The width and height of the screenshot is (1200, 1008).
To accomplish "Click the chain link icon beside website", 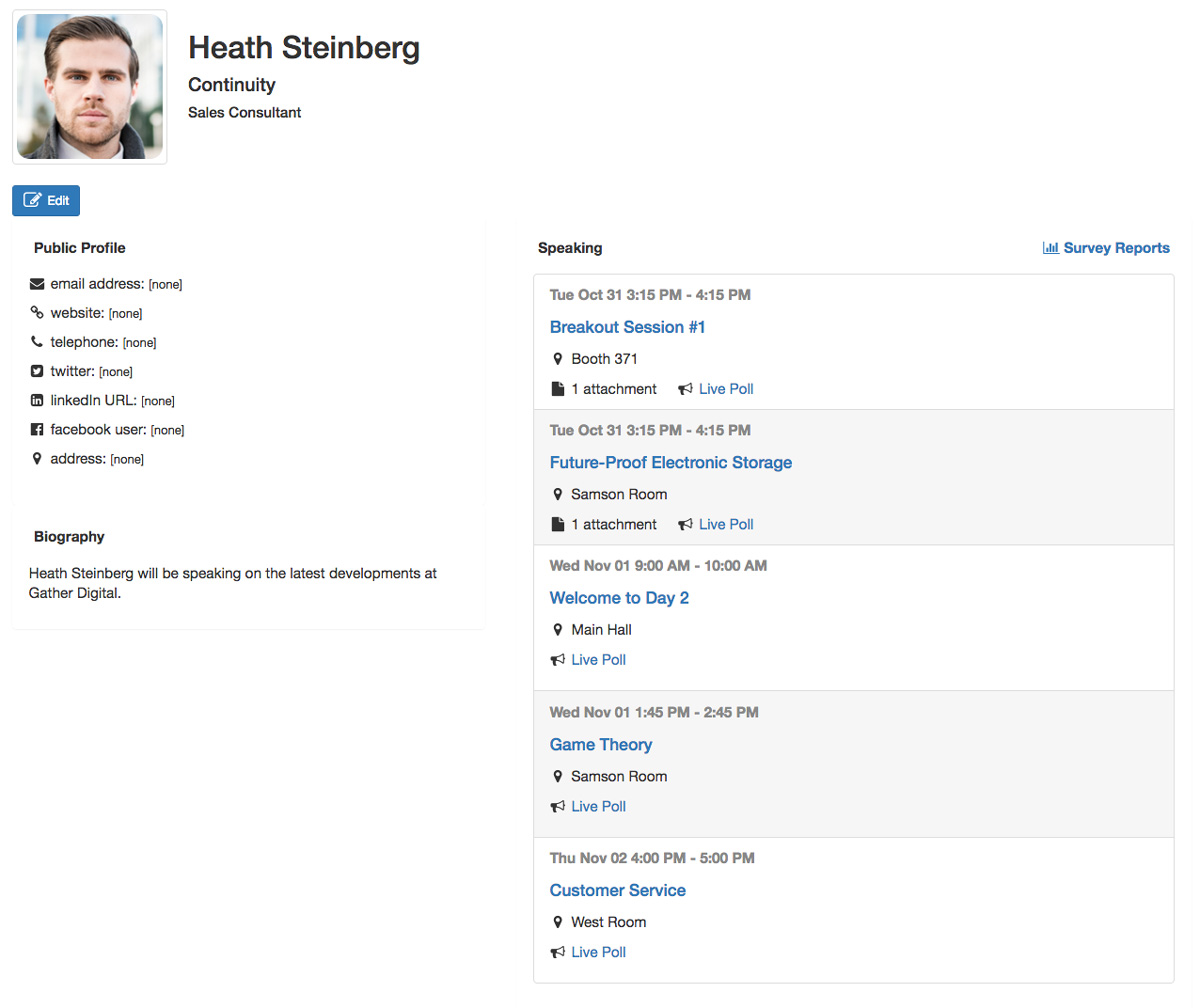I will 37,313.
